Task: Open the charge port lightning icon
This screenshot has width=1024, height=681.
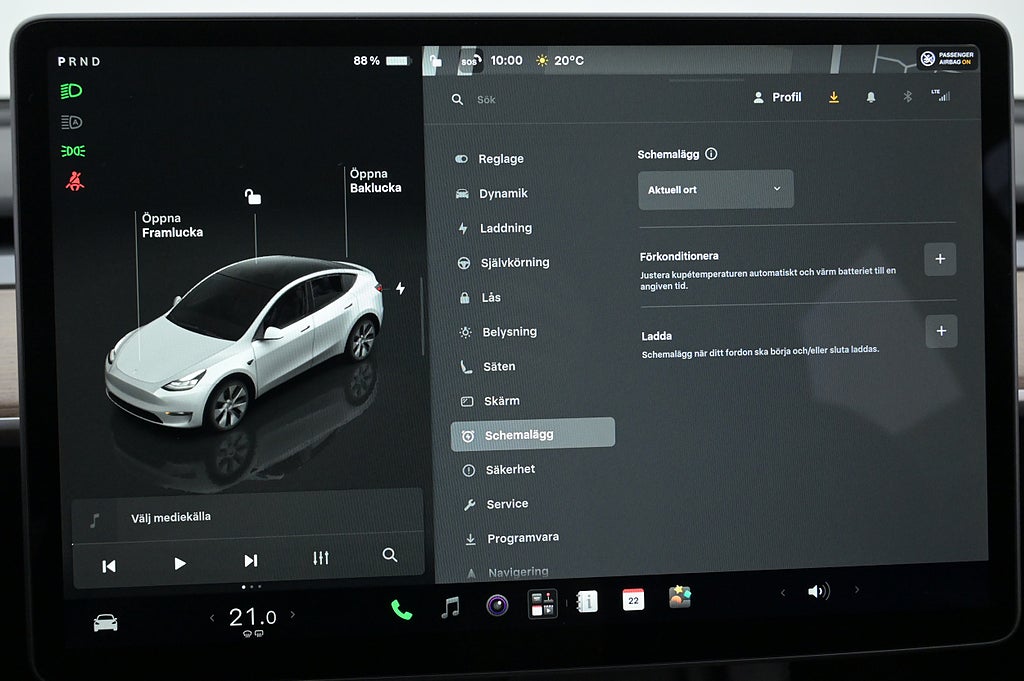Action: (x=400, y=288)
